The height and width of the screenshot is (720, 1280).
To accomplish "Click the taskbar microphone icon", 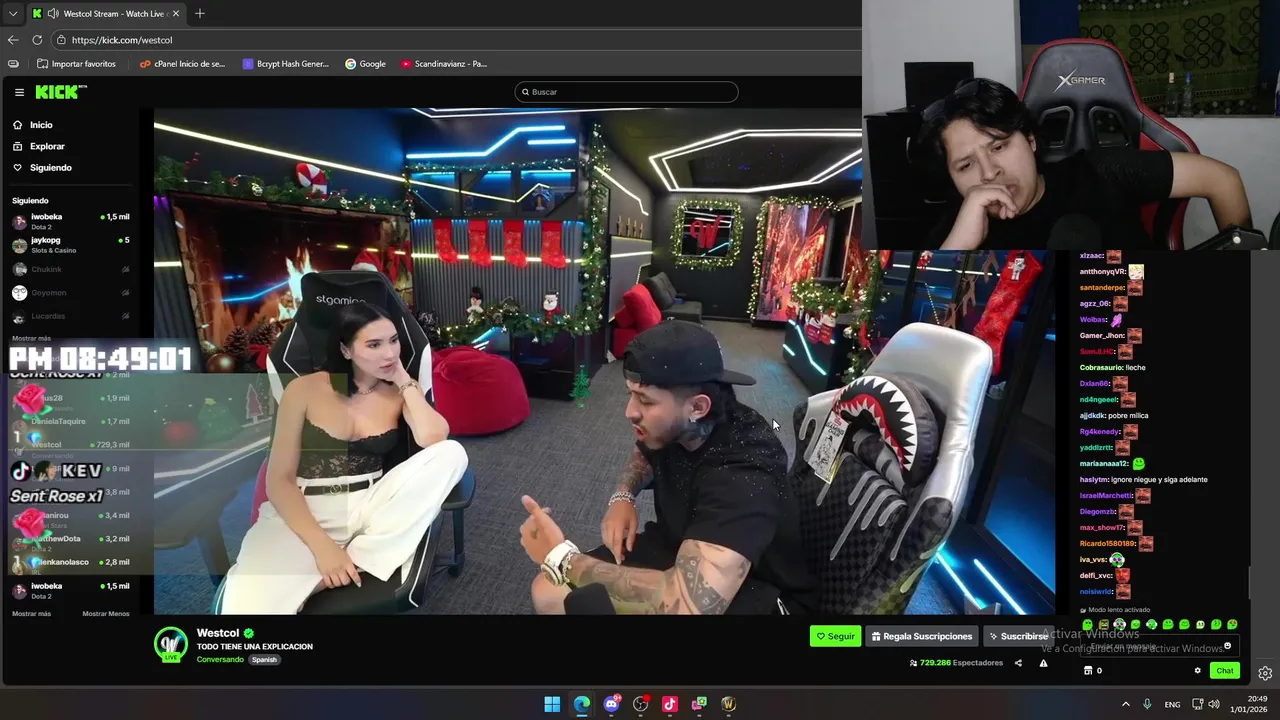I will pyautogui.click(x=1147, y=704).
